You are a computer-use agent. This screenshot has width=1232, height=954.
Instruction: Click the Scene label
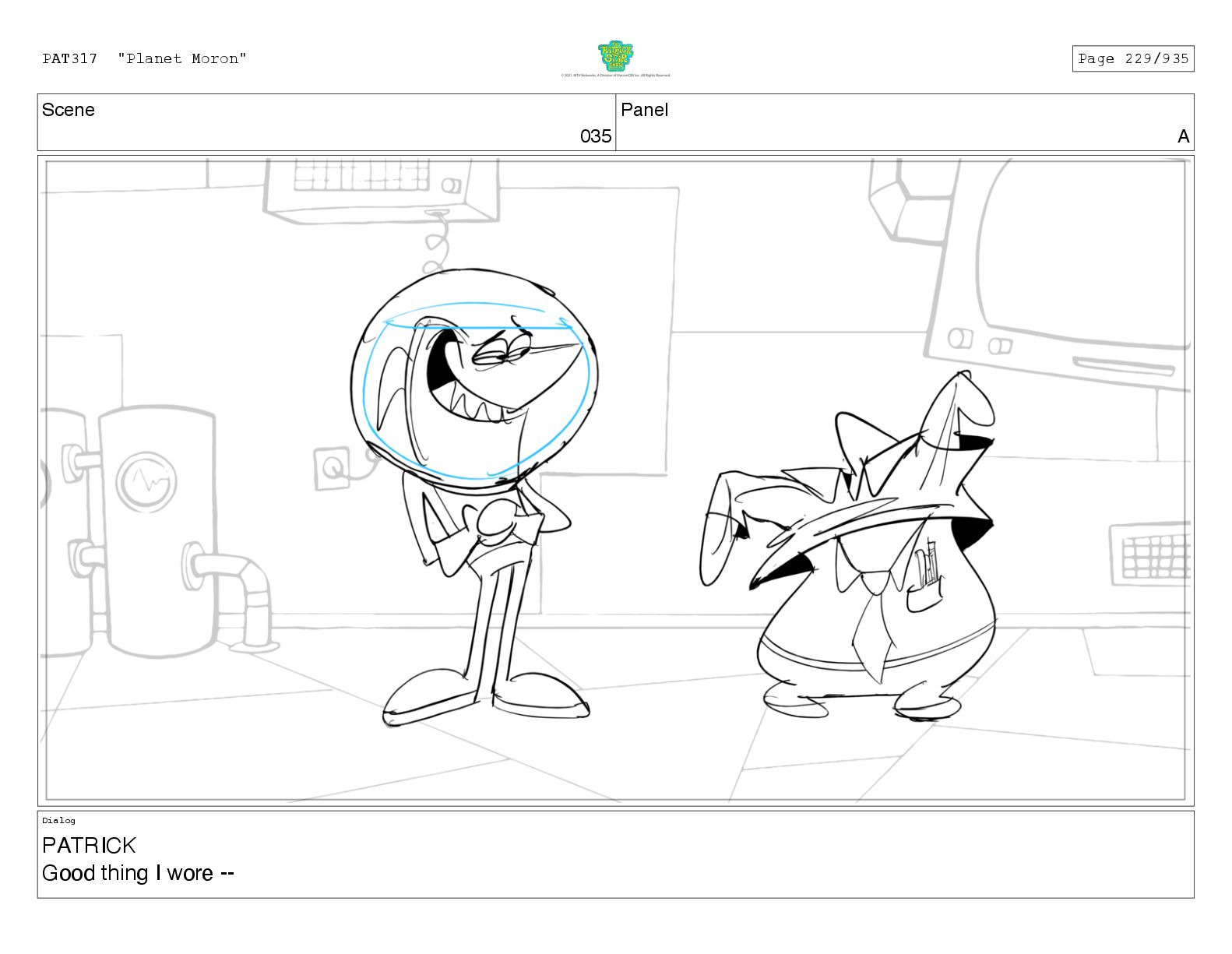[x=69, y=110]
